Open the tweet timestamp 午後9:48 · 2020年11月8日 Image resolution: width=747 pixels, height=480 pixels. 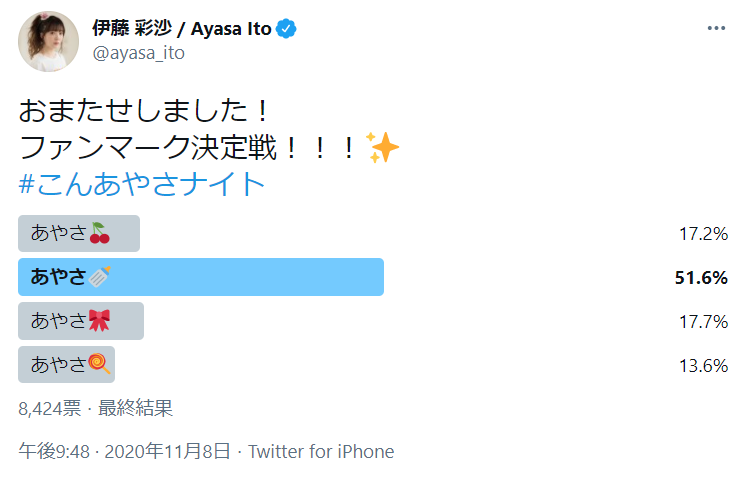(124, 451)
